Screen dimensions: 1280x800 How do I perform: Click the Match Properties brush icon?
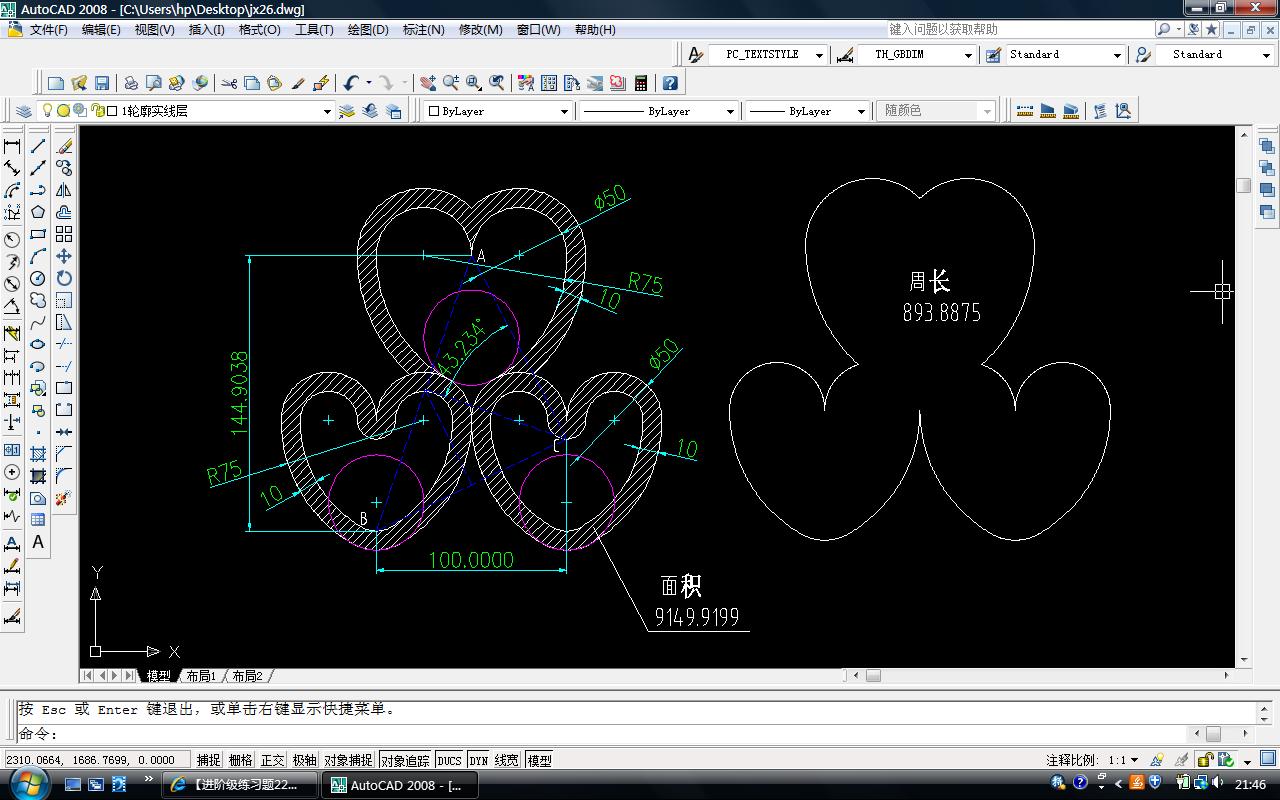(298, 83)
